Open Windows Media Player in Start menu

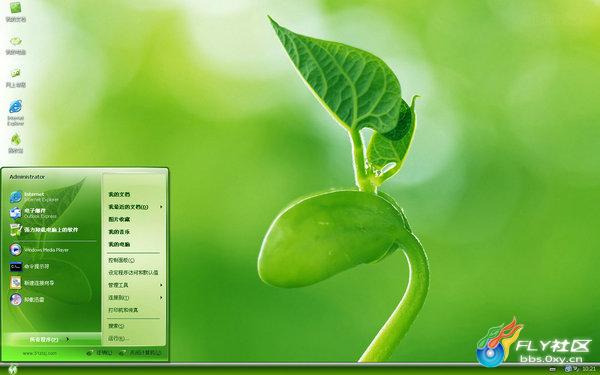tap(39, 250)
